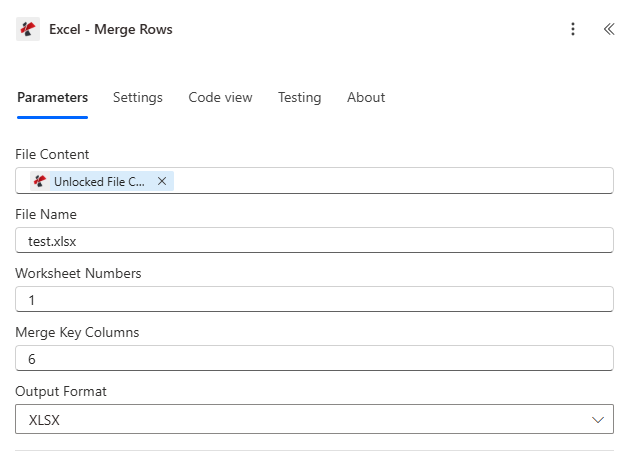The image size is (623, 464).
Task: Remove the Unlocked File Content token
Action: [162, 181]
